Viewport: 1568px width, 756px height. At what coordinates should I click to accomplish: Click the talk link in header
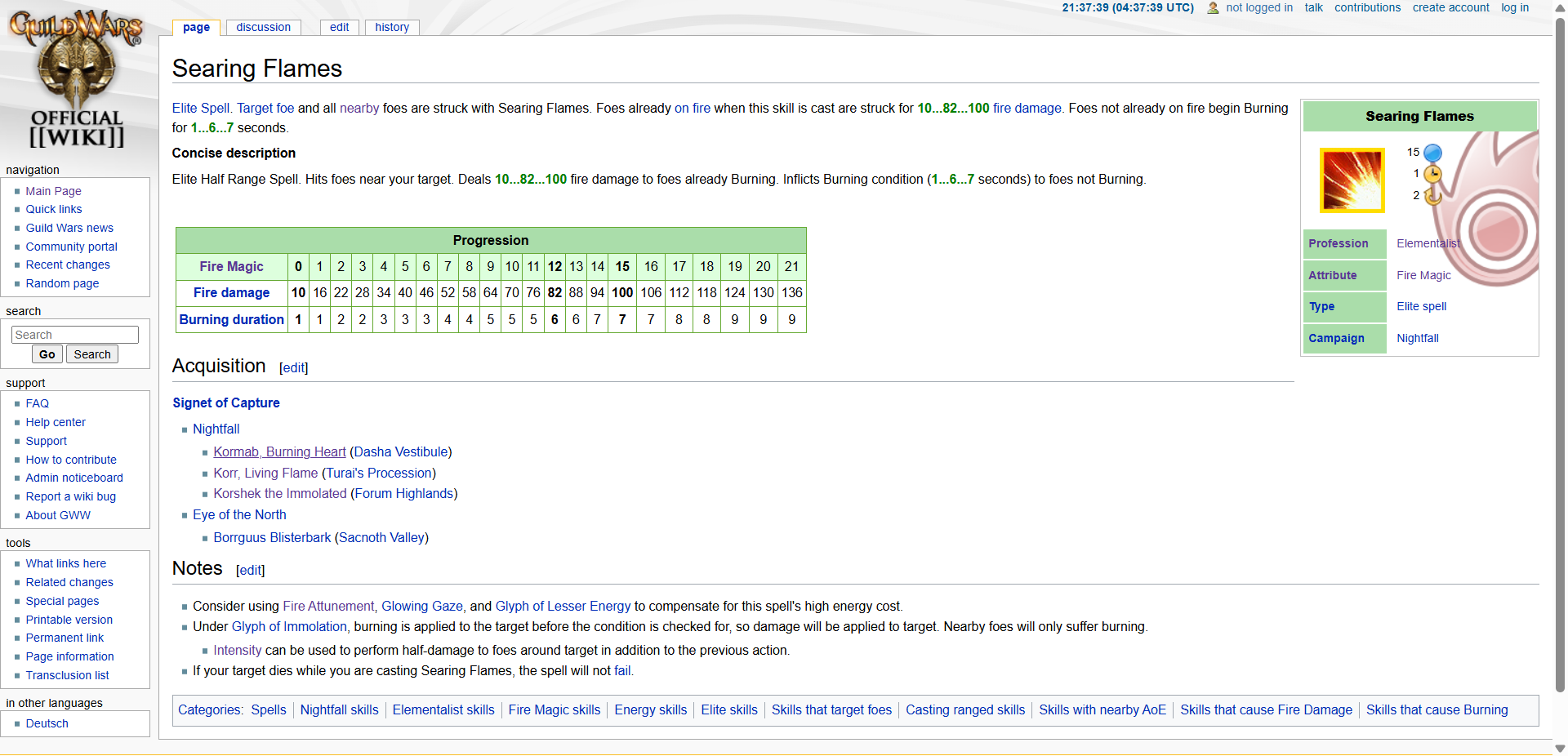click(x=1313, y=7)
